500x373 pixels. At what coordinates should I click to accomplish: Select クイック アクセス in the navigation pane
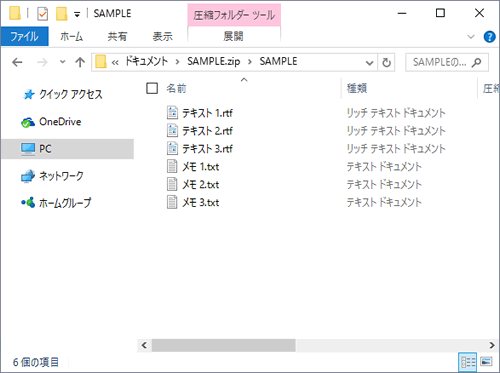click(70, 95)
